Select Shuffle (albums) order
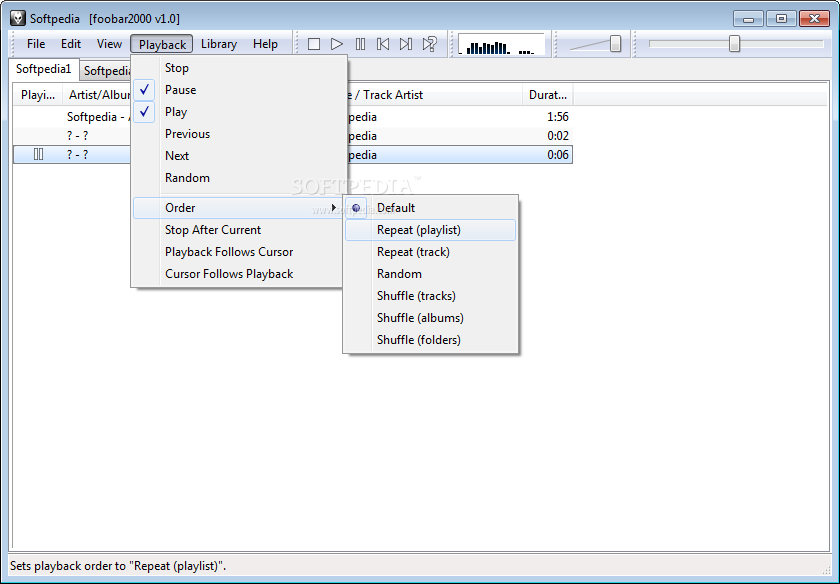Screen dimensions: 840x584 point(430,318)
